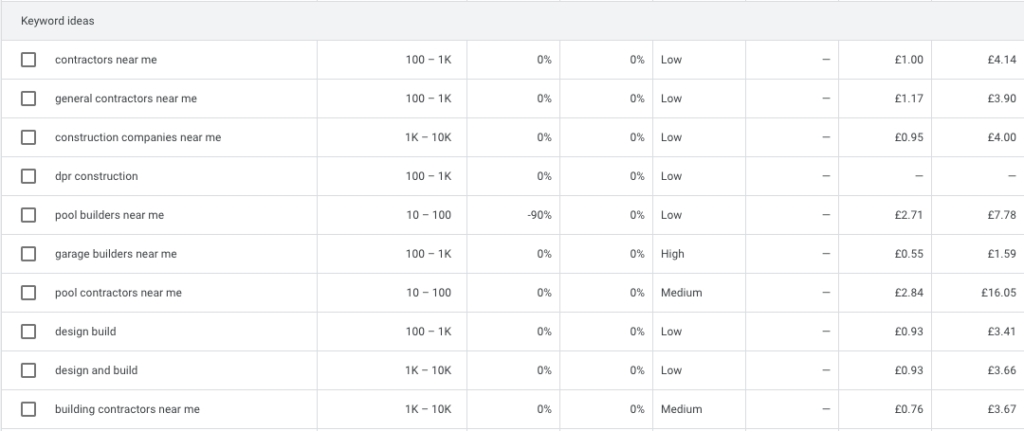The height and width of the screenshot is (431, 1024).
Task: Tick the 'design and build' checkbox
Action: 29,371
